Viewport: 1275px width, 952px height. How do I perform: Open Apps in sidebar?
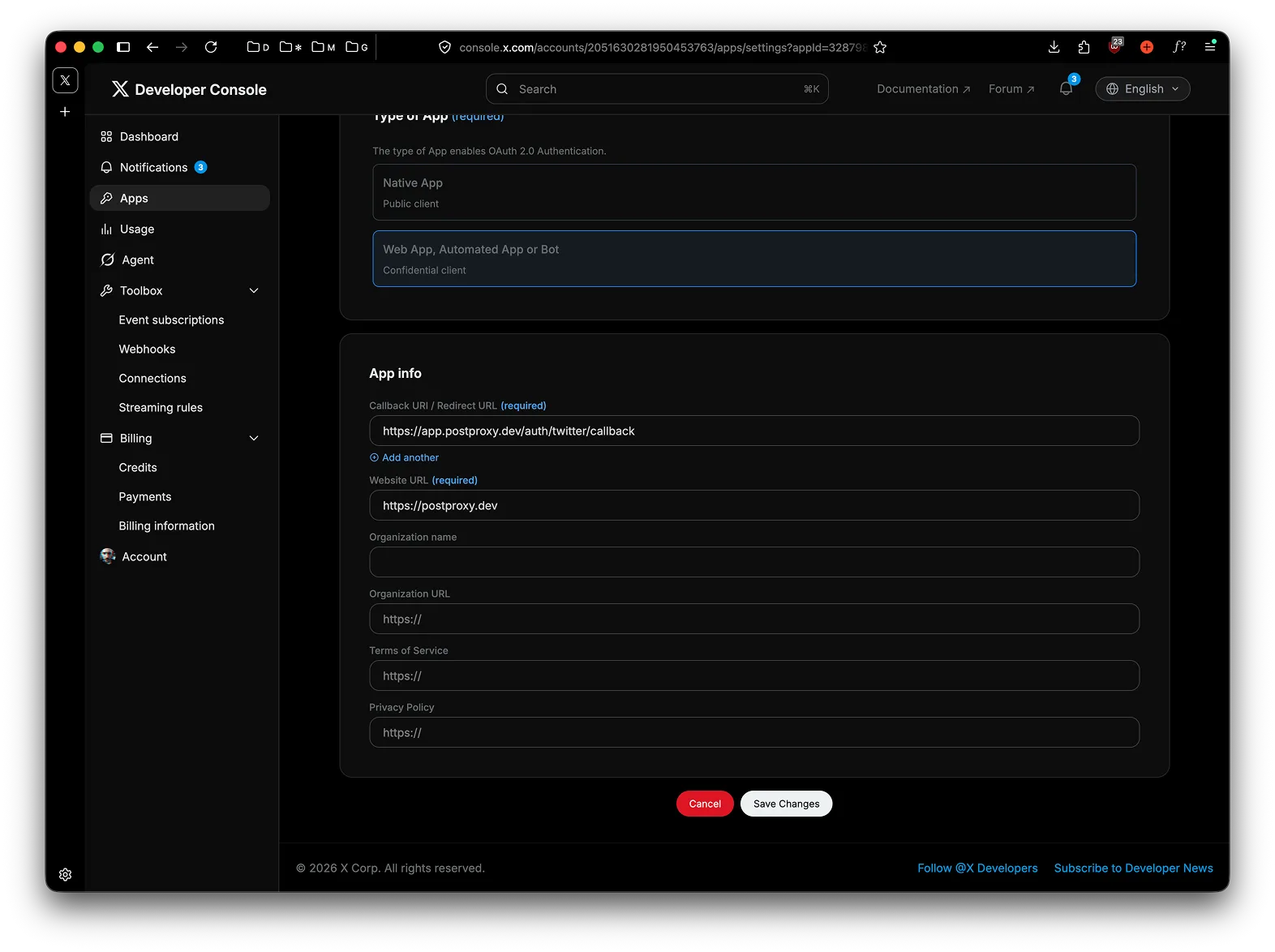click(179, 198)
